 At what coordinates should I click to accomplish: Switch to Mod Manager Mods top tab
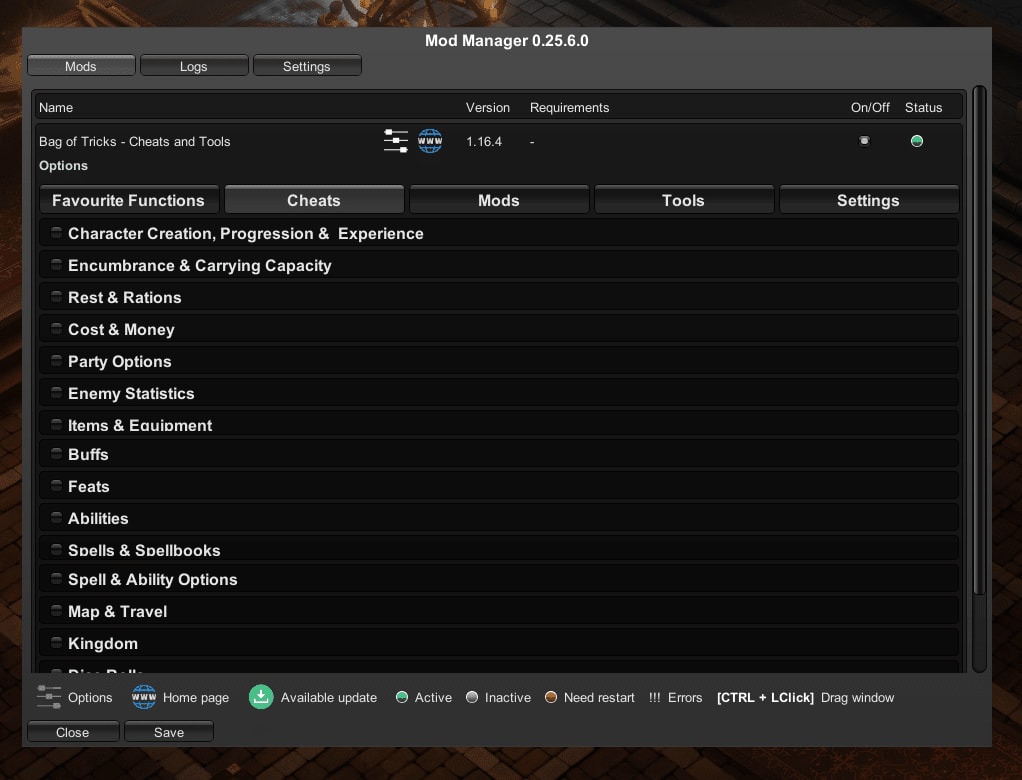[81, 66]
